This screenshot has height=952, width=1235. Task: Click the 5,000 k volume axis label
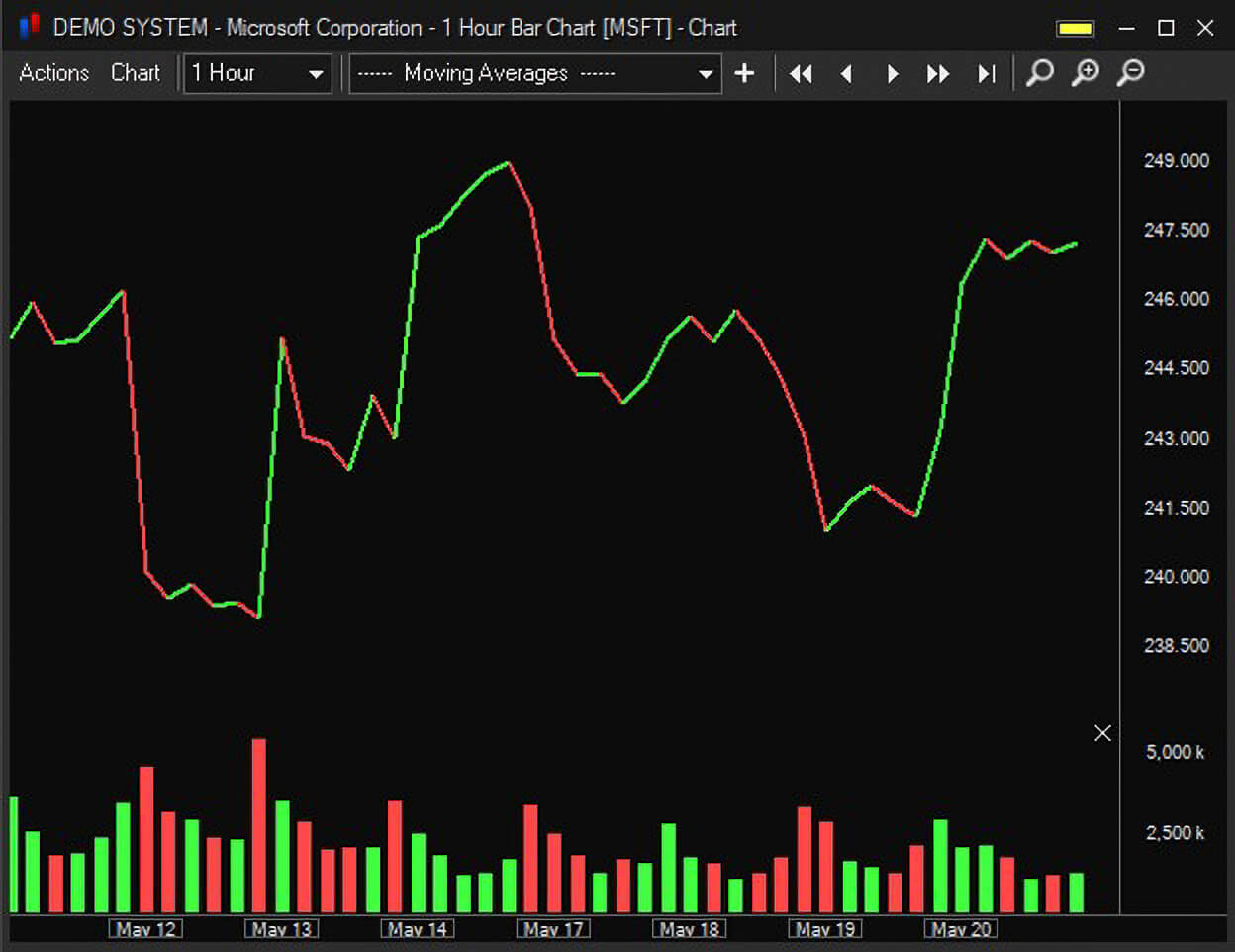click(x=1175, y=752)
